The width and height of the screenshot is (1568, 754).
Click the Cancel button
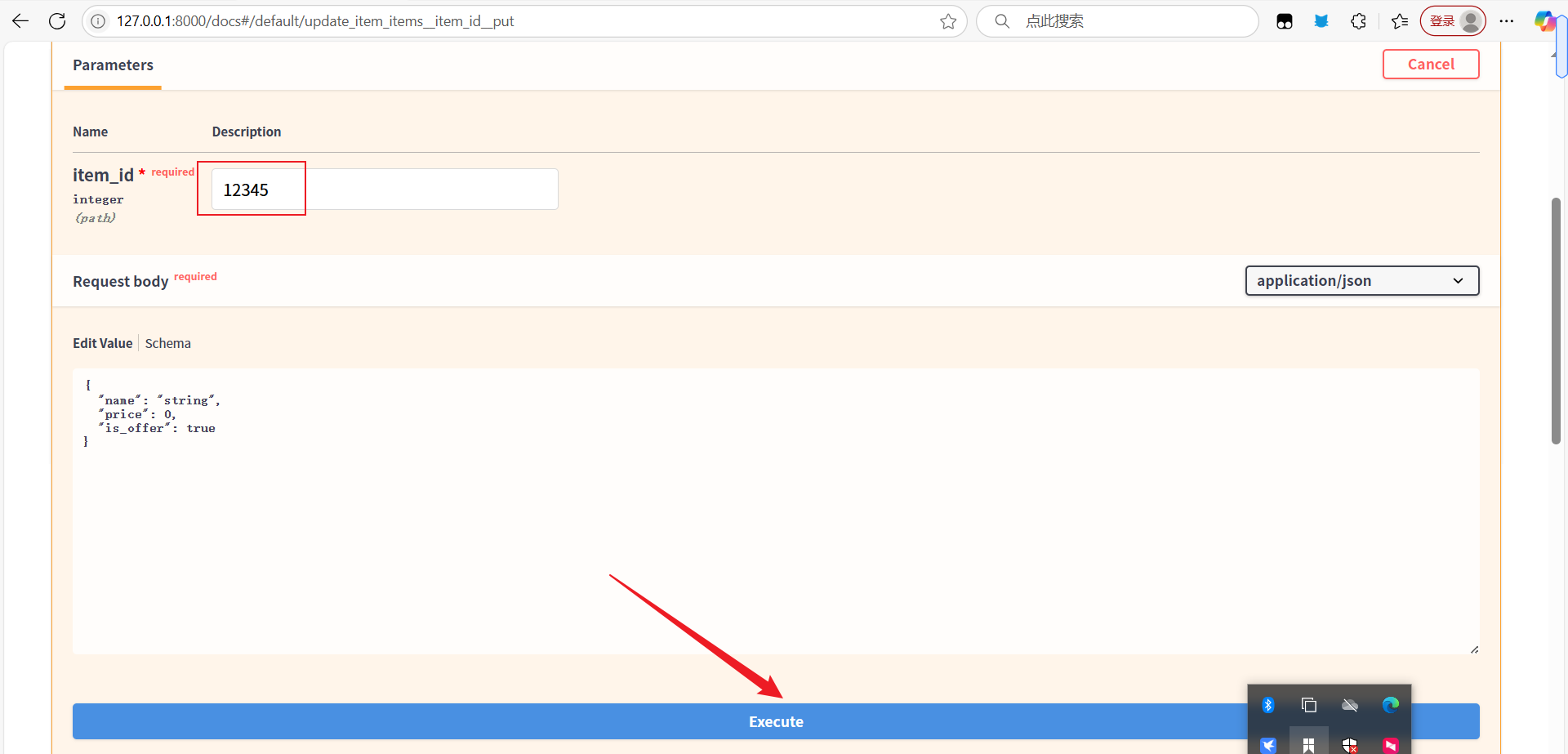1431,65
